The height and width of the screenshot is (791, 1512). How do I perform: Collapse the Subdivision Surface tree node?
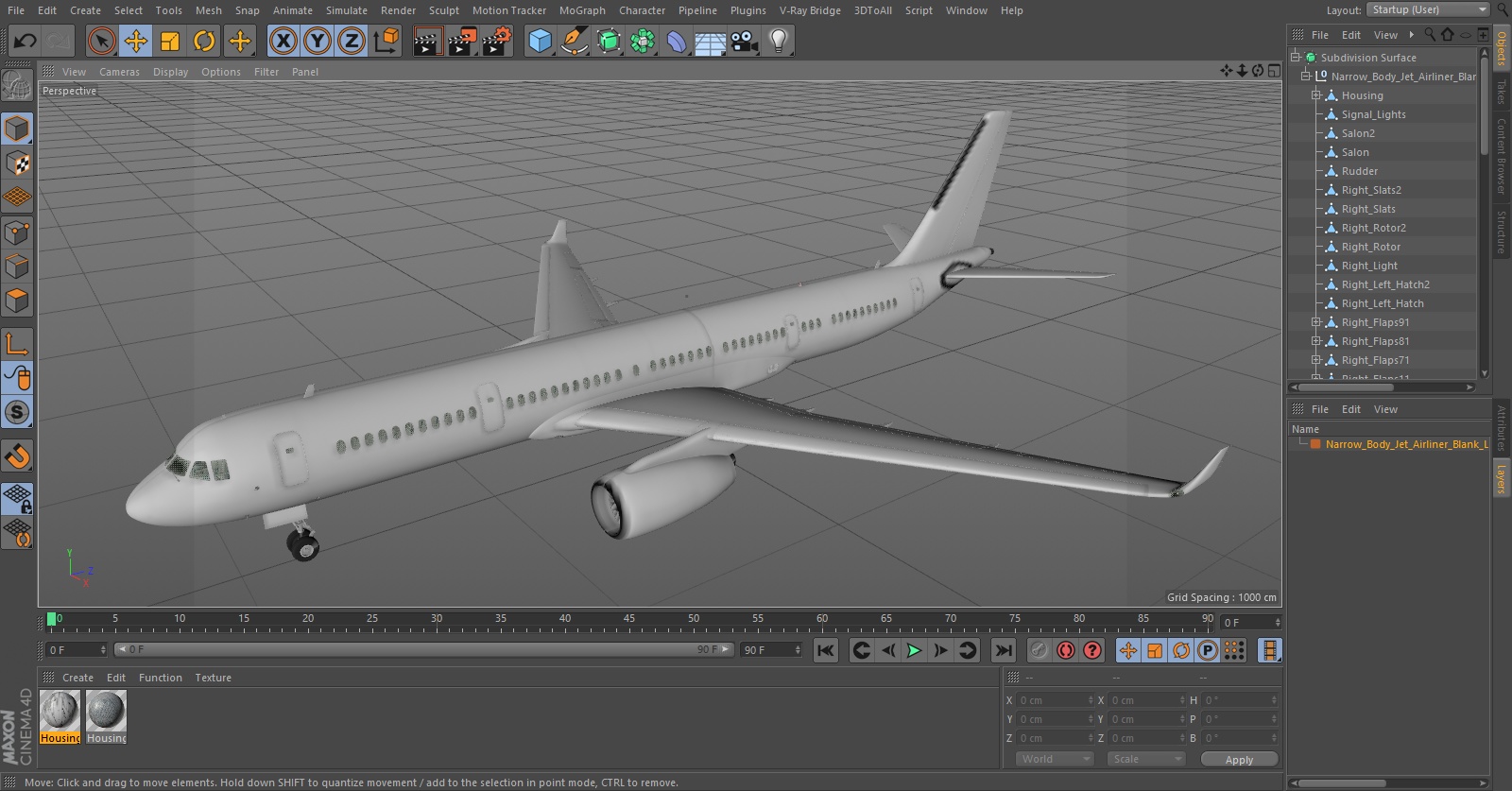pyautogui.click(x=1296, y=58)
